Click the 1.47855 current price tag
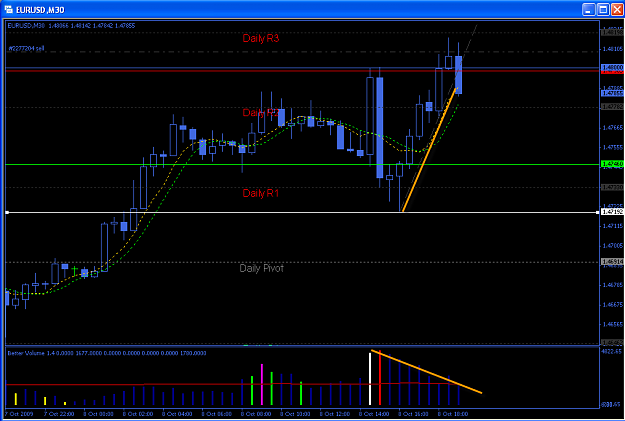 pos(612,93)
